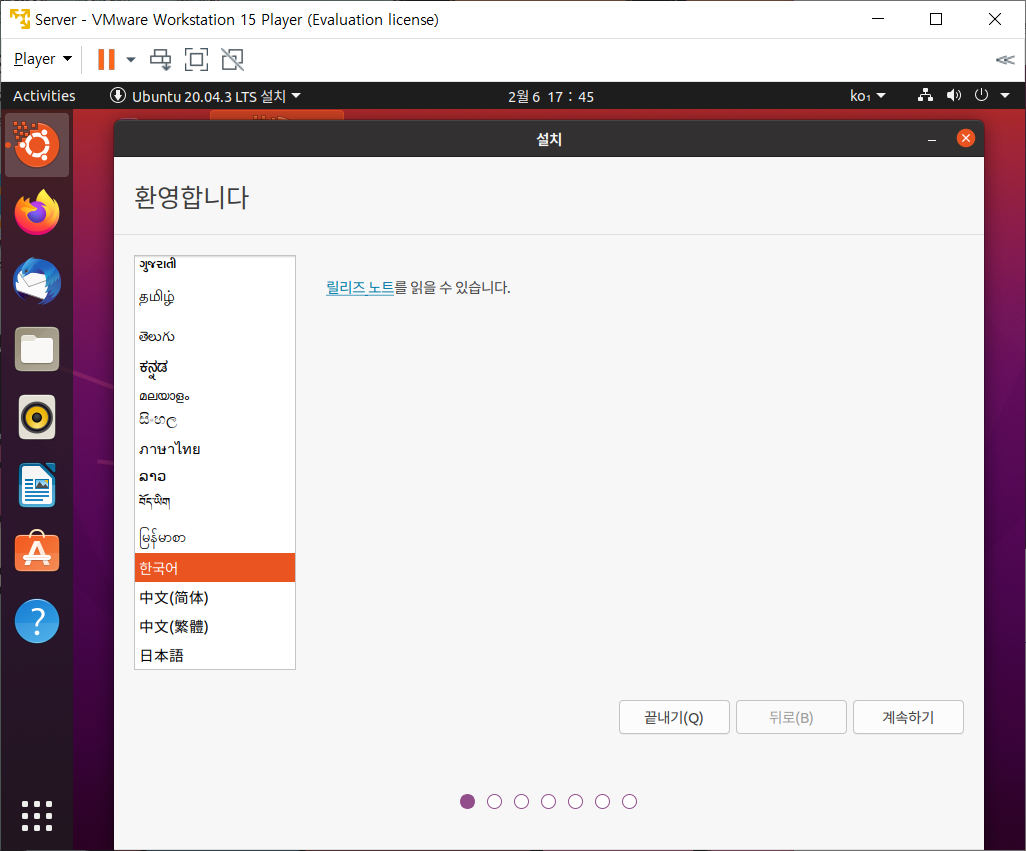
Task: Open Ubuntu 20.04.3 LTS 설치 app menu
Action: click(205, 96)
